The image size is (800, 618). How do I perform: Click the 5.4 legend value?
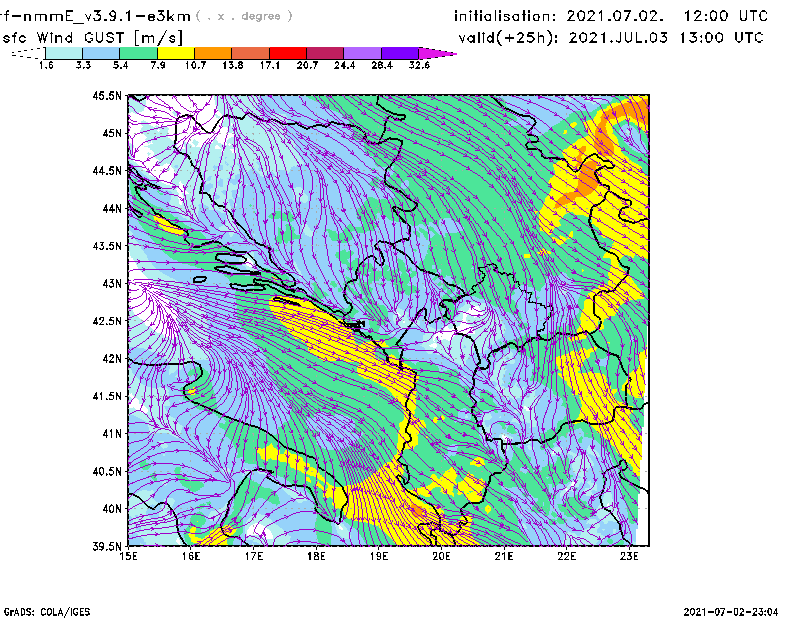120,65
